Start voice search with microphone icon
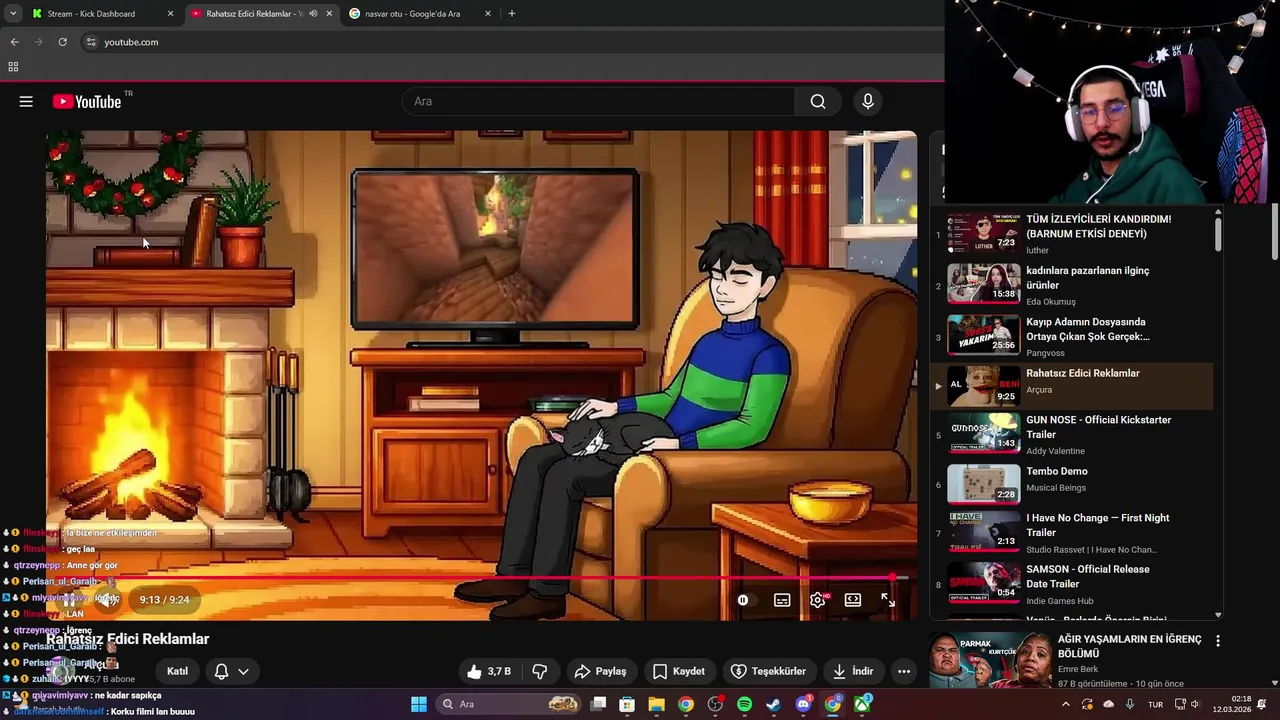 tap(868, 101)
